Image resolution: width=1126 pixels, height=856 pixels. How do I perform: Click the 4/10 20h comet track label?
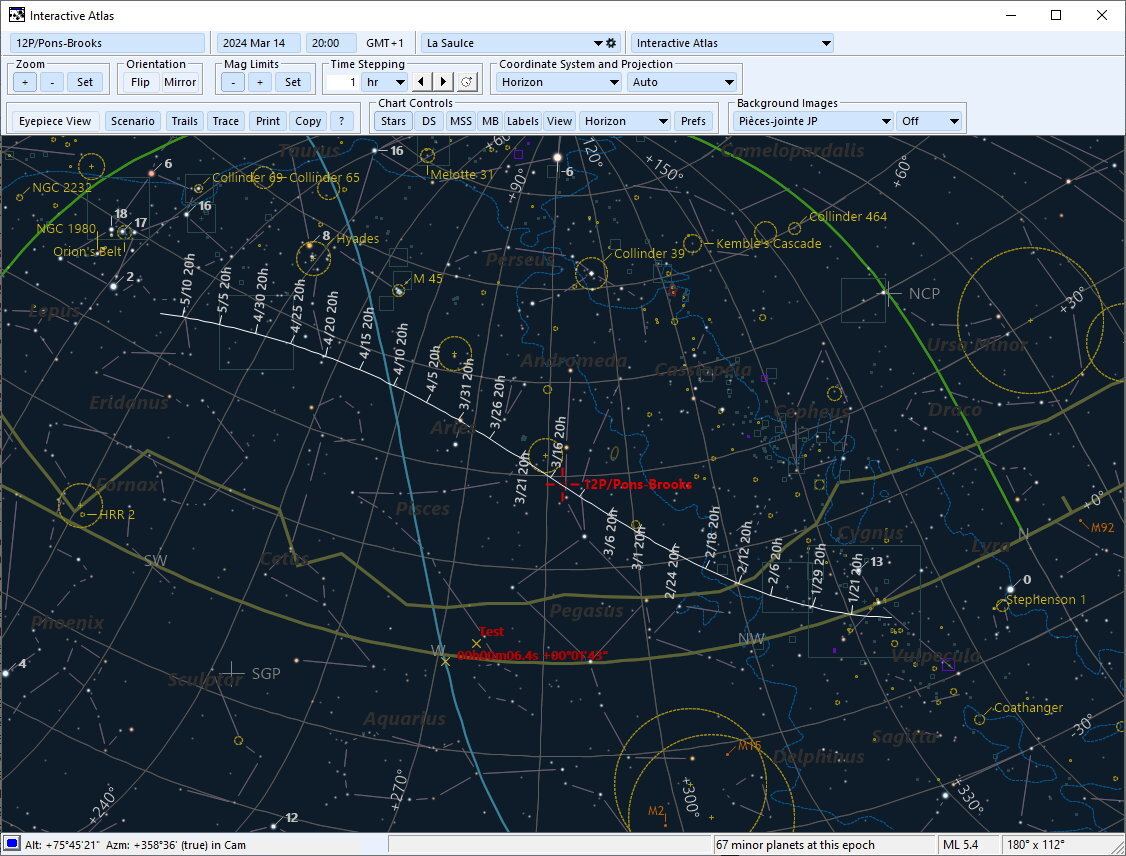401,350
